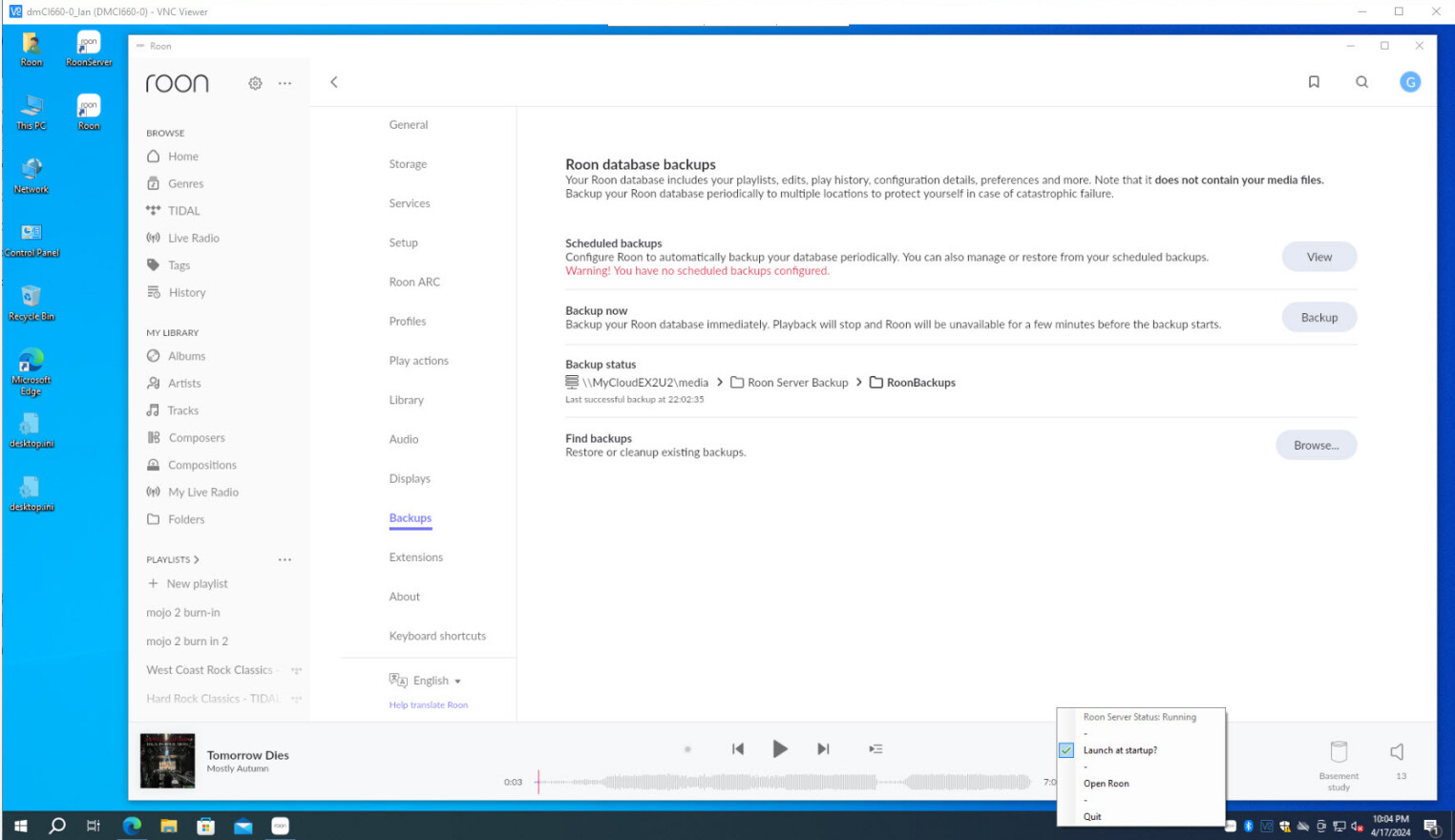Open the queue icon in playback bar
The width and height of the screenshot is (1455, 840).
pos(875,748)
